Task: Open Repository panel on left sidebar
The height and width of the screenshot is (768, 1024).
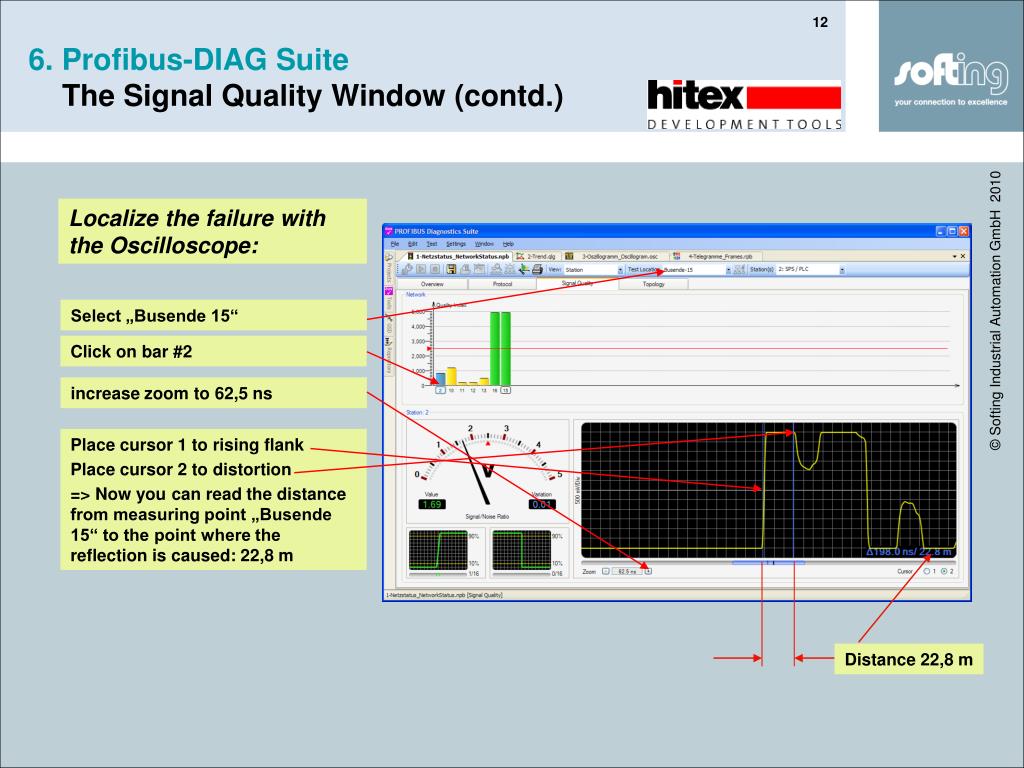Action: coord(389,356)
